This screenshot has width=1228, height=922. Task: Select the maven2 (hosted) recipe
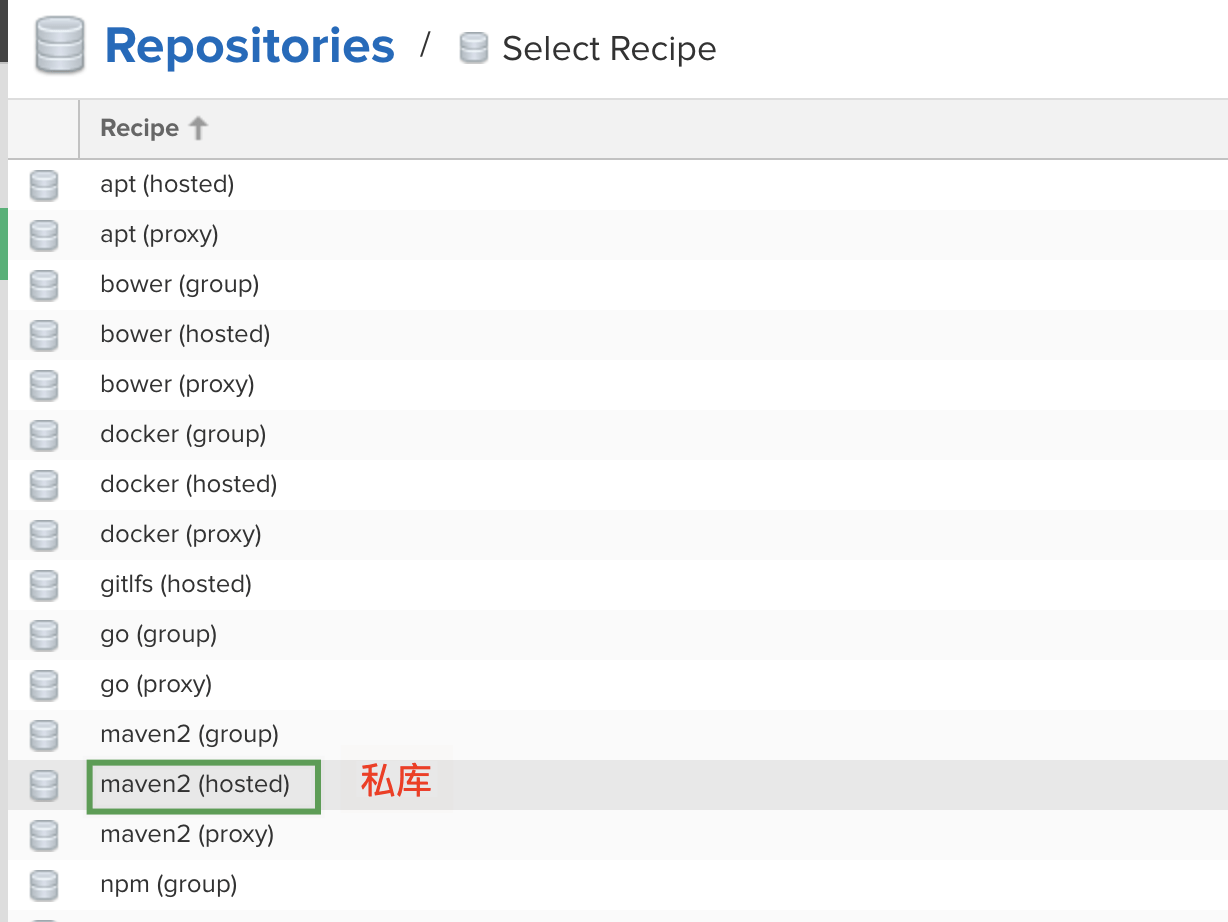click(x=195, y=785)
